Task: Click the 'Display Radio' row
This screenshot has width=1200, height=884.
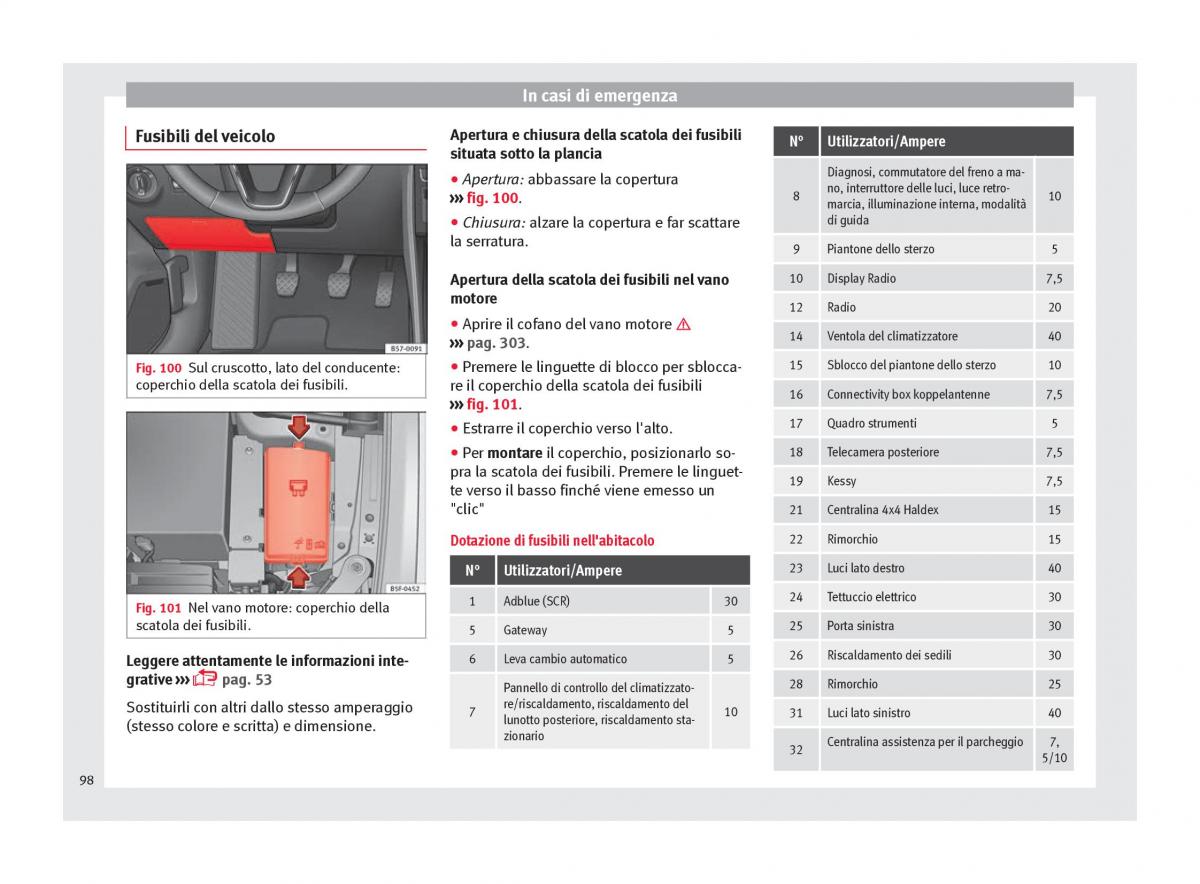Action: (x=923, y=278)
